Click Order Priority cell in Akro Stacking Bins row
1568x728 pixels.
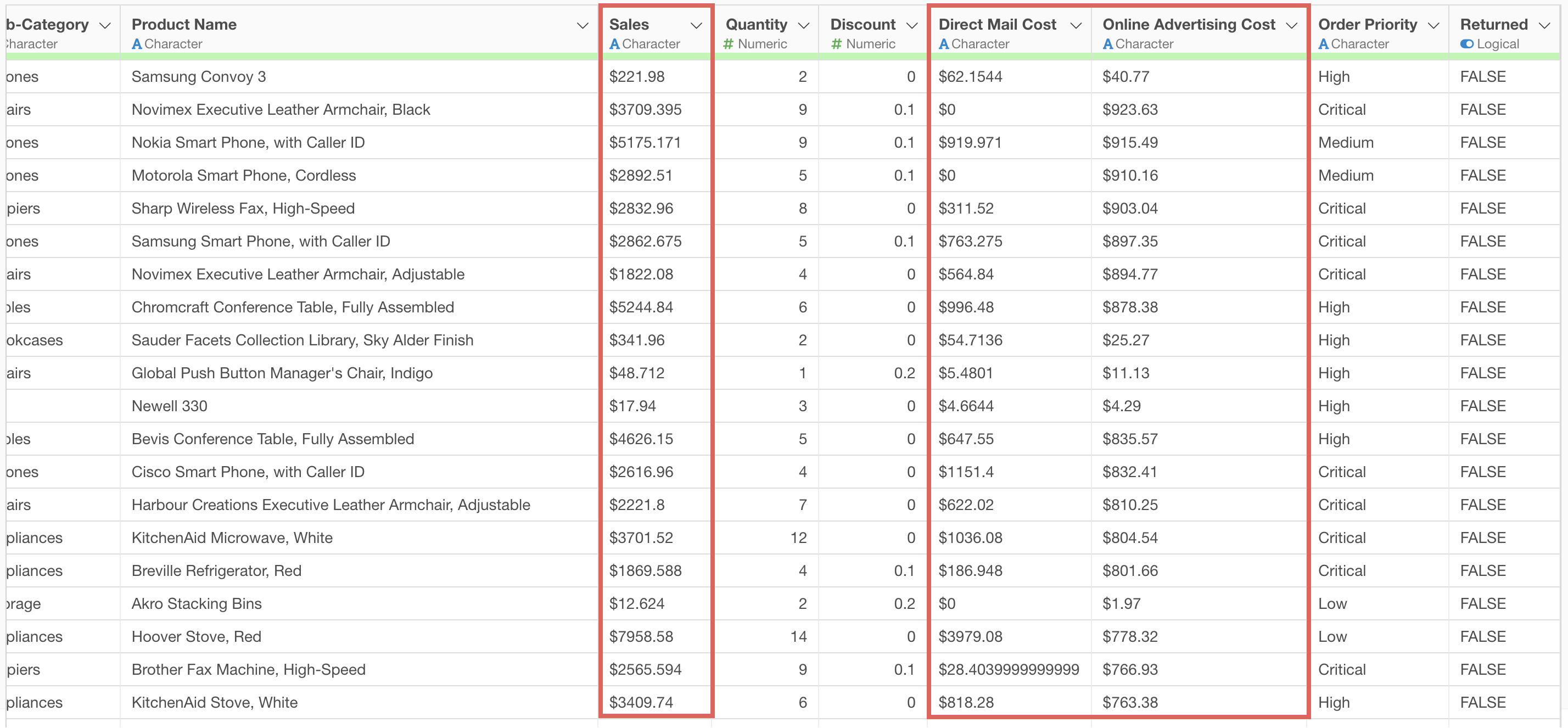pos(1379,603)
